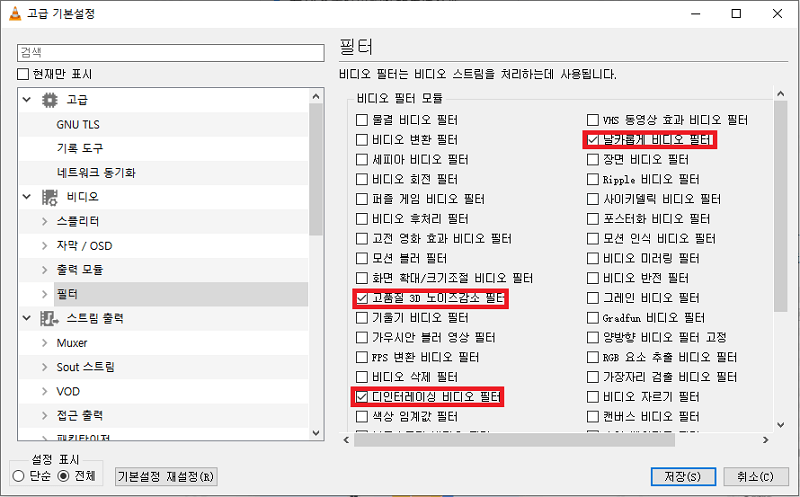Screen dimensions: 800x497
Task: Click filter list scroll up arrow
Action: tap(780, 93)
